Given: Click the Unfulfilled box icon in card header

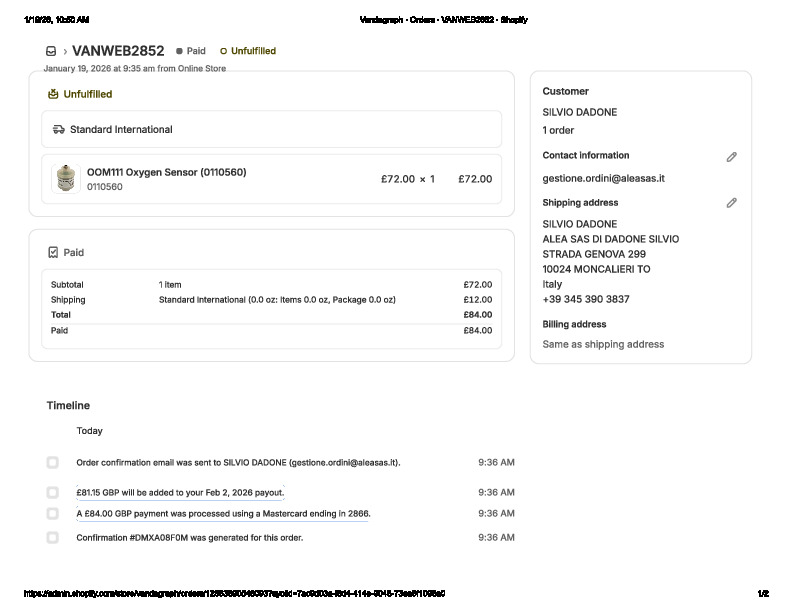Looking at the screenshot, I should point(53,94).
